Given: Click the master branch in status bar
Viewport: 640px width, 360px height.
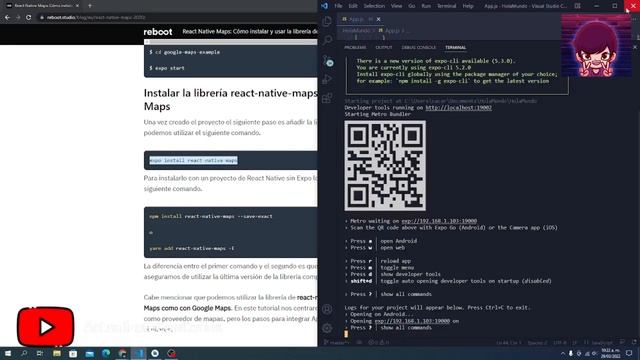Looking at the screenshot, I should [337, 343].
